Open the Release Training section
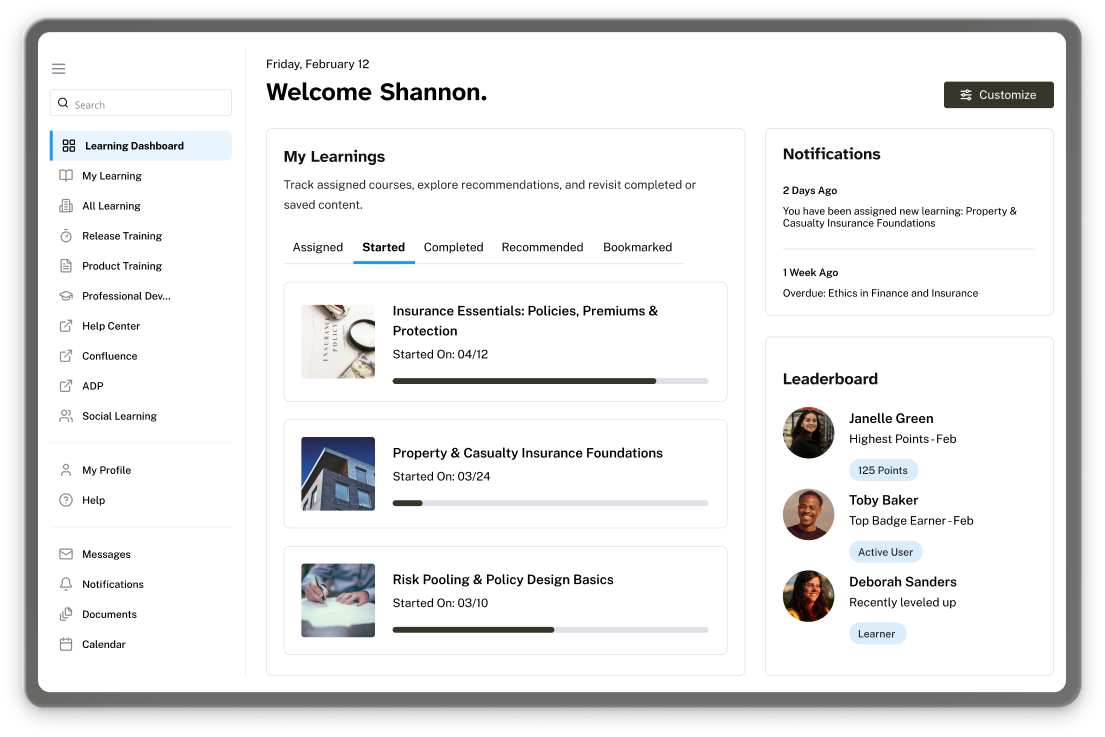This screenshot has width=1105, height=737. click(119, 235)
